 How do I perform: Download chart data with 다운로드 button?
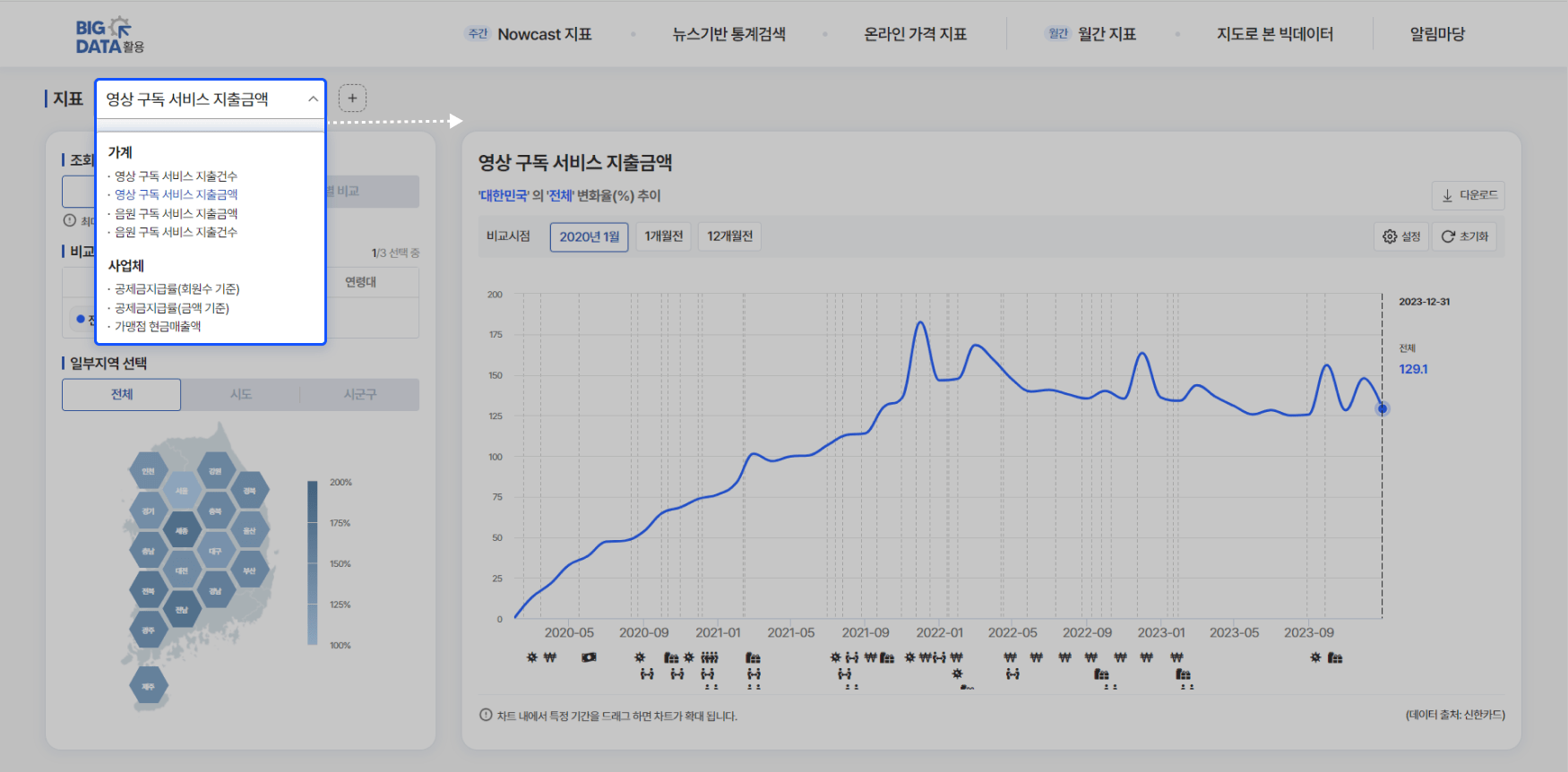click(1469, 195)
